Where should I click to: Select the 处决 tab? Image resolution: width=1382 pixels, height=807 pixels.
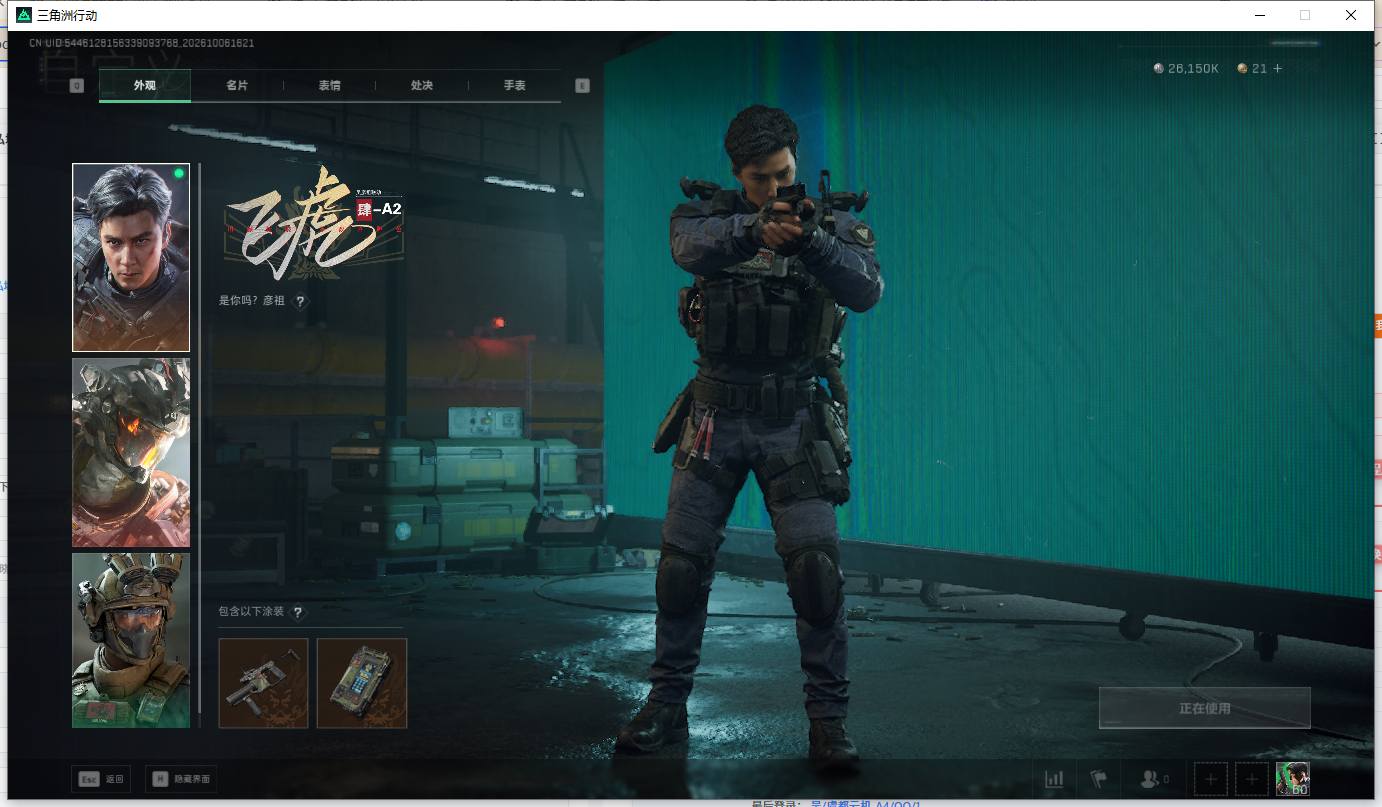422,85
